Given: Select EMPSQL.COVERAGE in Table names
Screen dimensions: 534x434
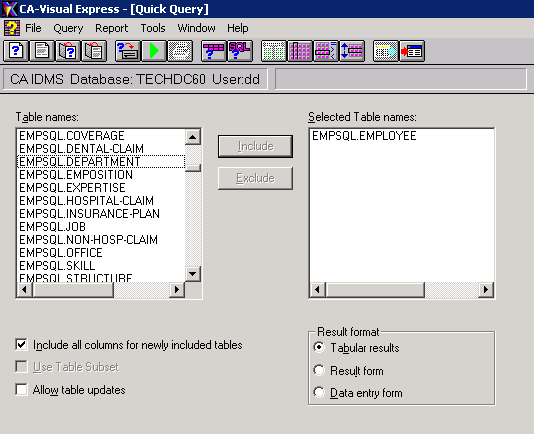Looking at the screenshot, I should click(x=101, y=136).
